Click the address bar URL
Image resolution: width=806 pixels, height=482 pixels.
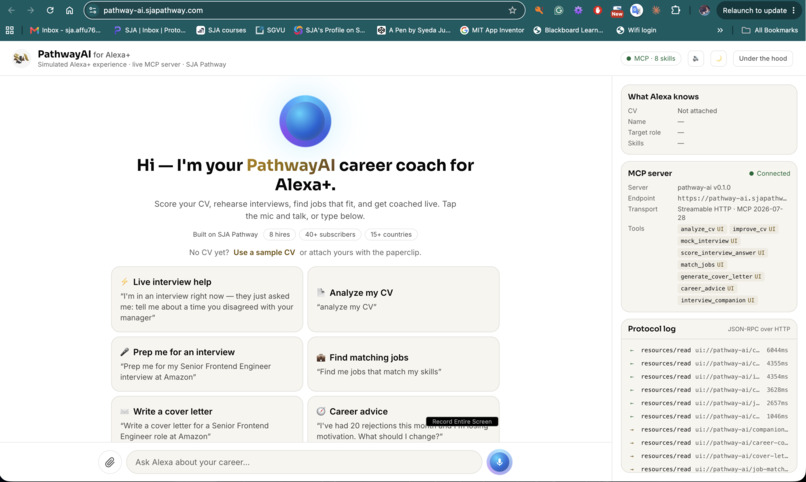coord(153,10)
